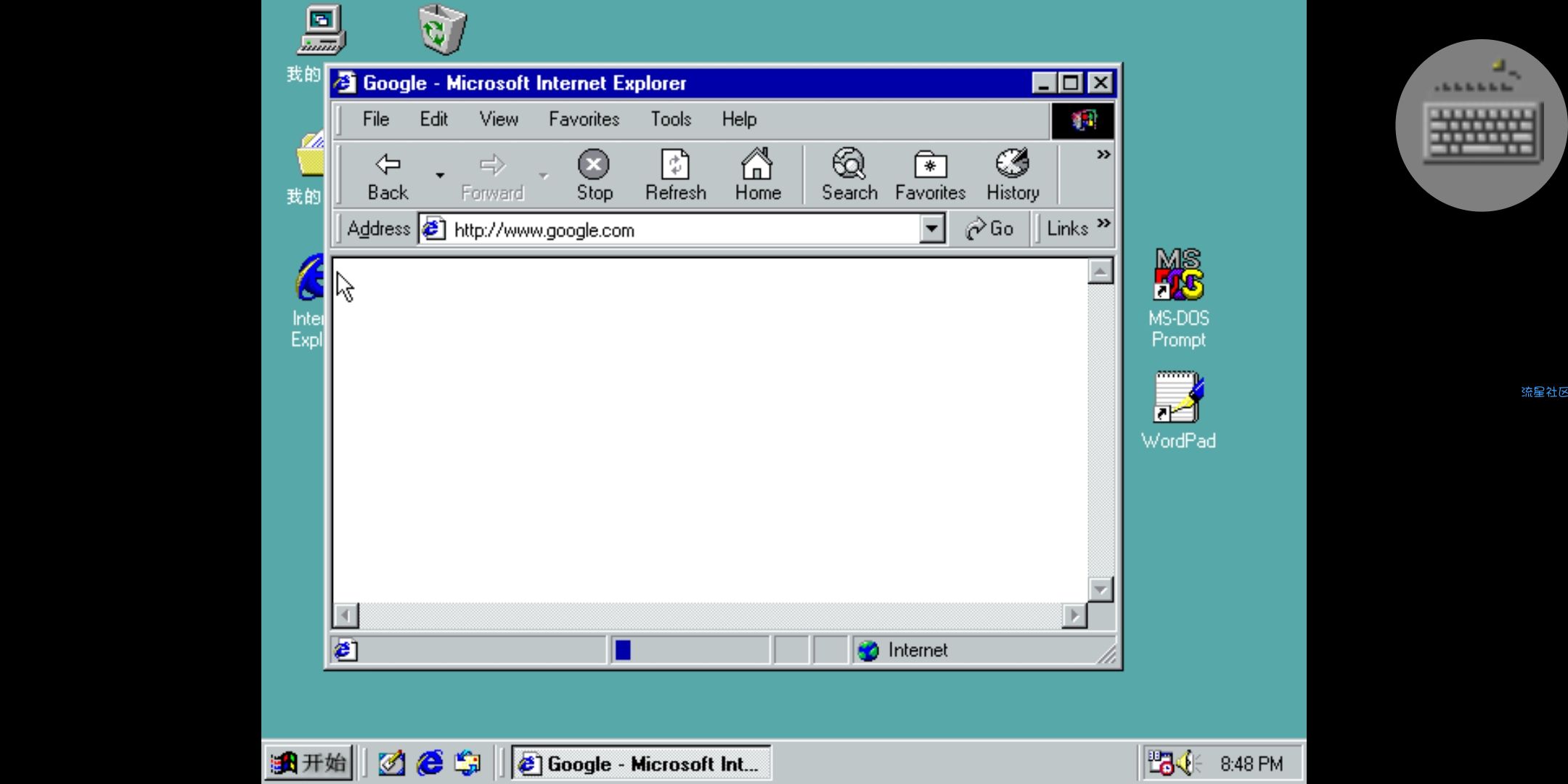
Task: Click the IE throbber Windows logo
Action: 1082,121
